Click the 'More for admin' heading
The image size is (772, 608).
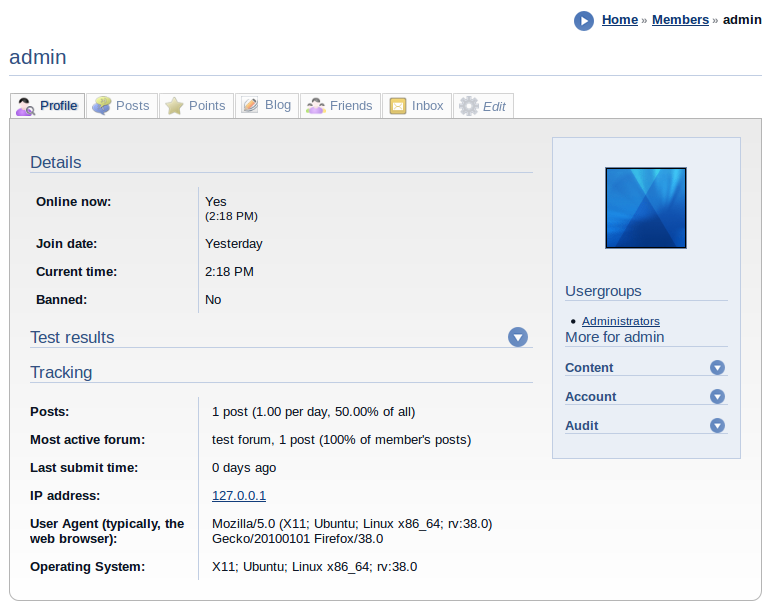(614, 337)
